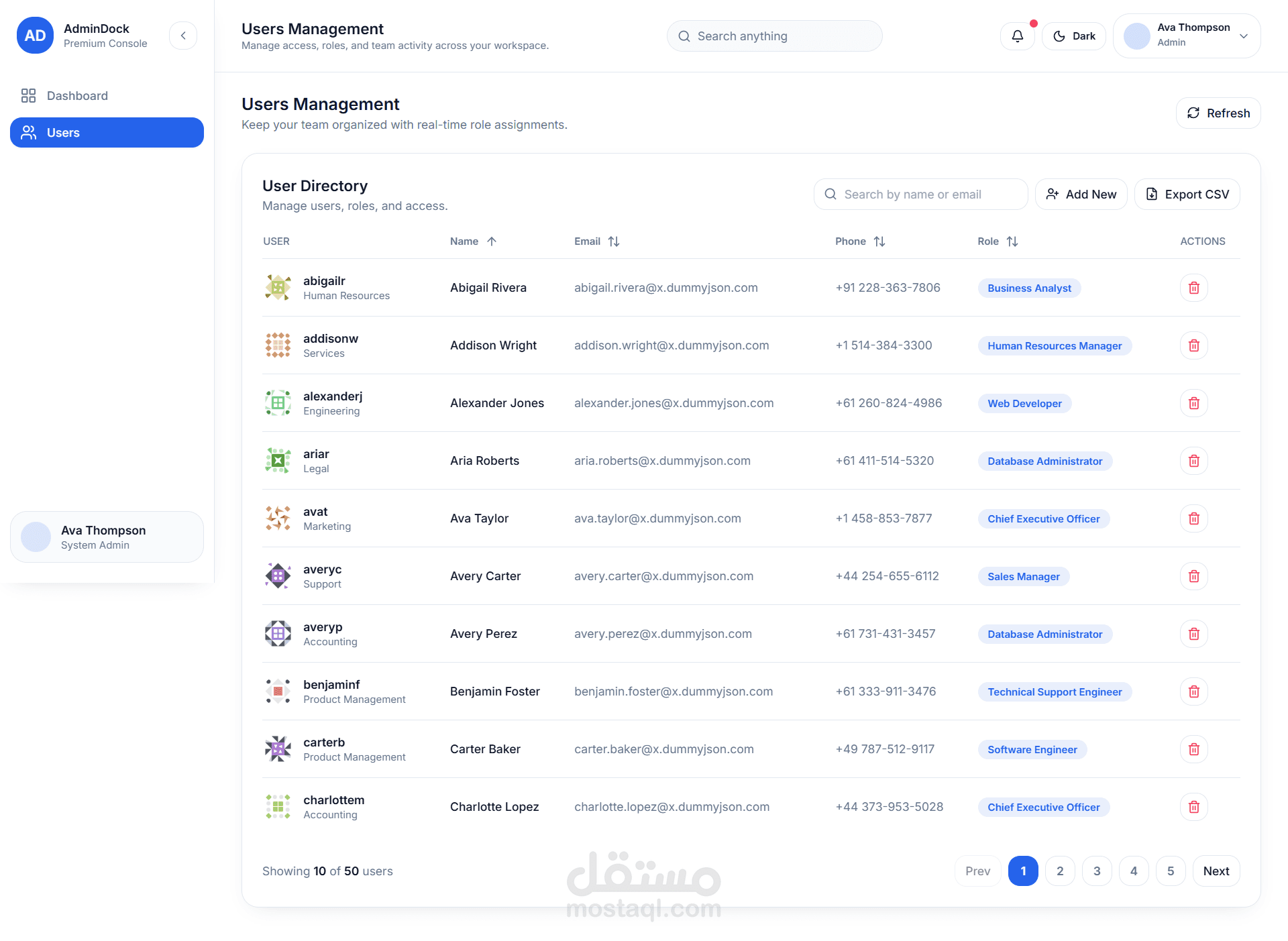The height and width of the screenshot is (941, 1288).
Task: Click trash icon for Ava Taylor
Action: click(1193, 518)
